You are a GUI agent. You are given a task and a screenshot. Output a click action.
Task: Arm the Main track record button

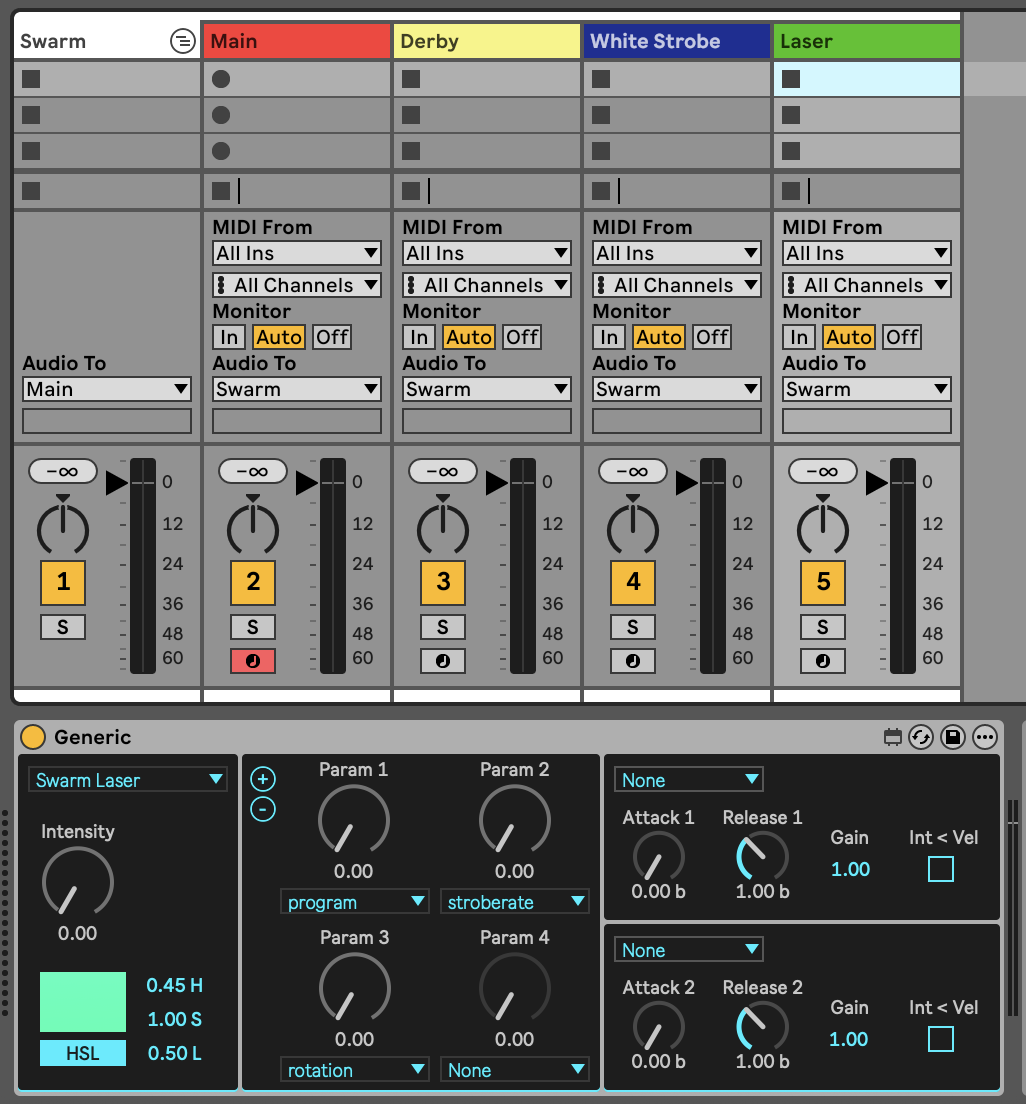pos(253,661)
